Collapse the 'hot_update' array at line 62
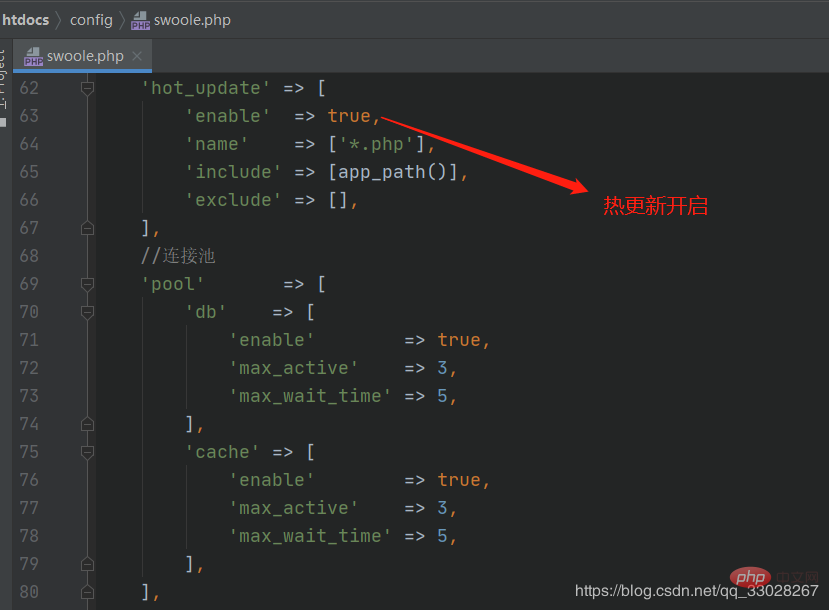Image resolution: width=829 pixels, height=610 pixels. [x=87, y=88]
